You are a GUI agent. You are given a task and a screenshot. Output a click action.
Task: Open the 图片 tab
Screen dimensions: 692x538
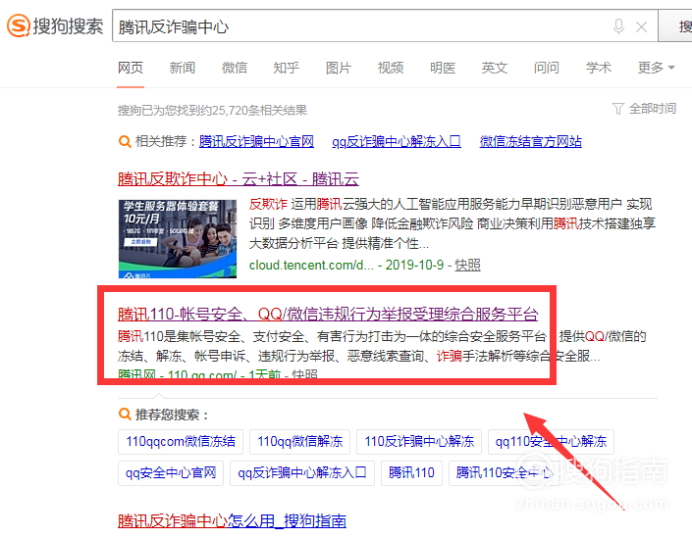point(338,68)
